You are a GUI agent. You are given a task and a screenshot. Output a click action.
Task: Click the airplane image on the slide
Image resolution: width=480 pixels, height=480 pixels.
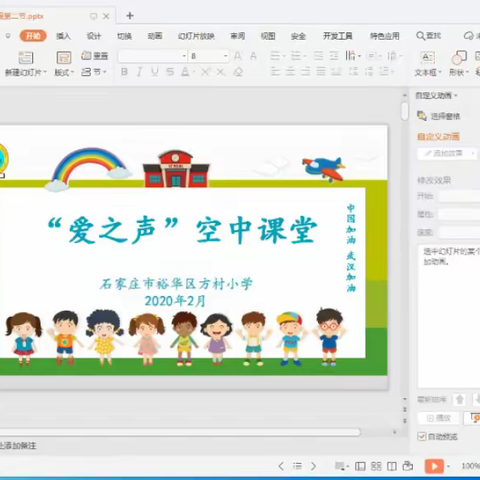point(324,169)
